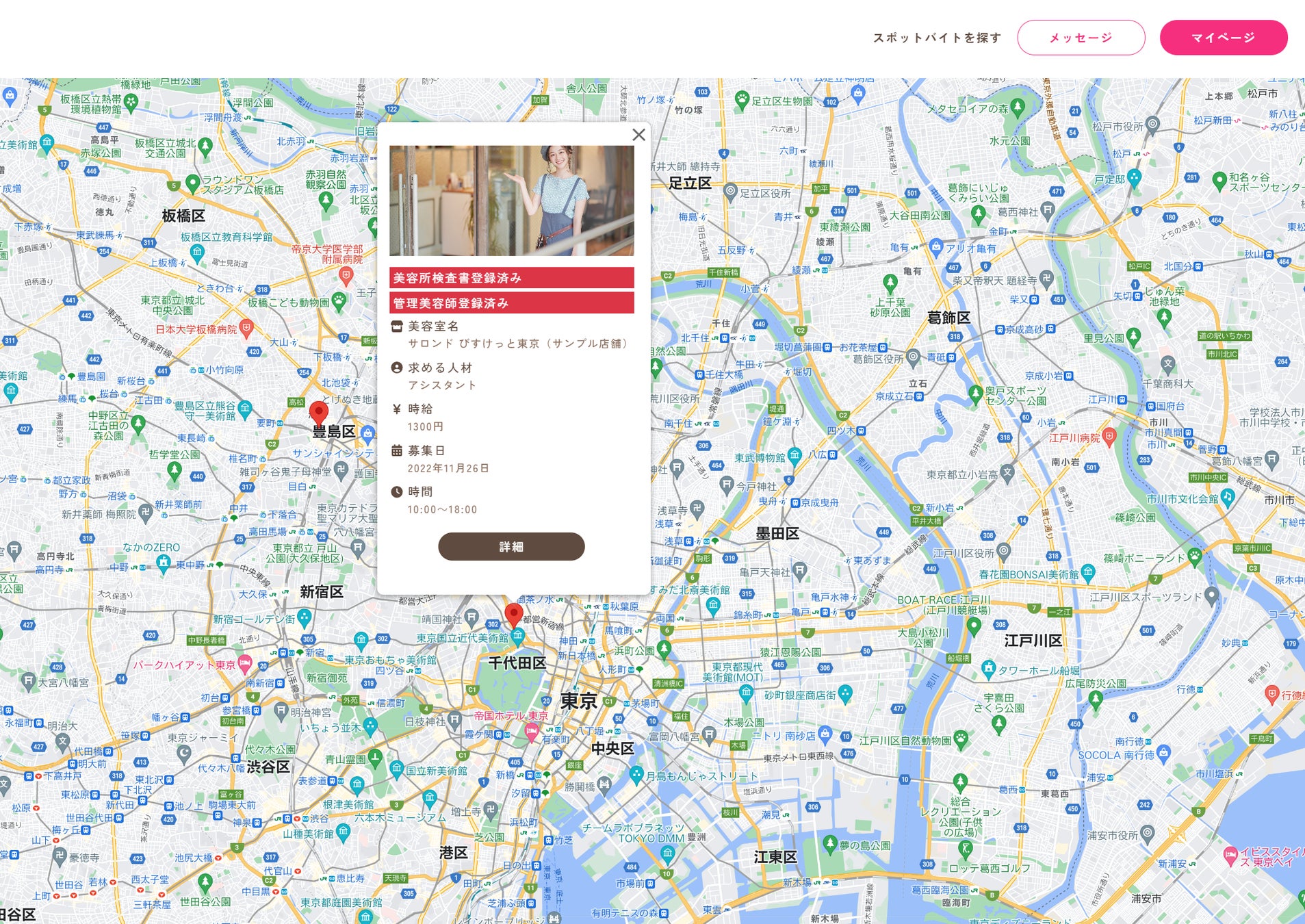Image resolution: width=1305 pixels, height=924 pixels.
Task: Select the 松戸市役所 office marker
Action: 1152,125
